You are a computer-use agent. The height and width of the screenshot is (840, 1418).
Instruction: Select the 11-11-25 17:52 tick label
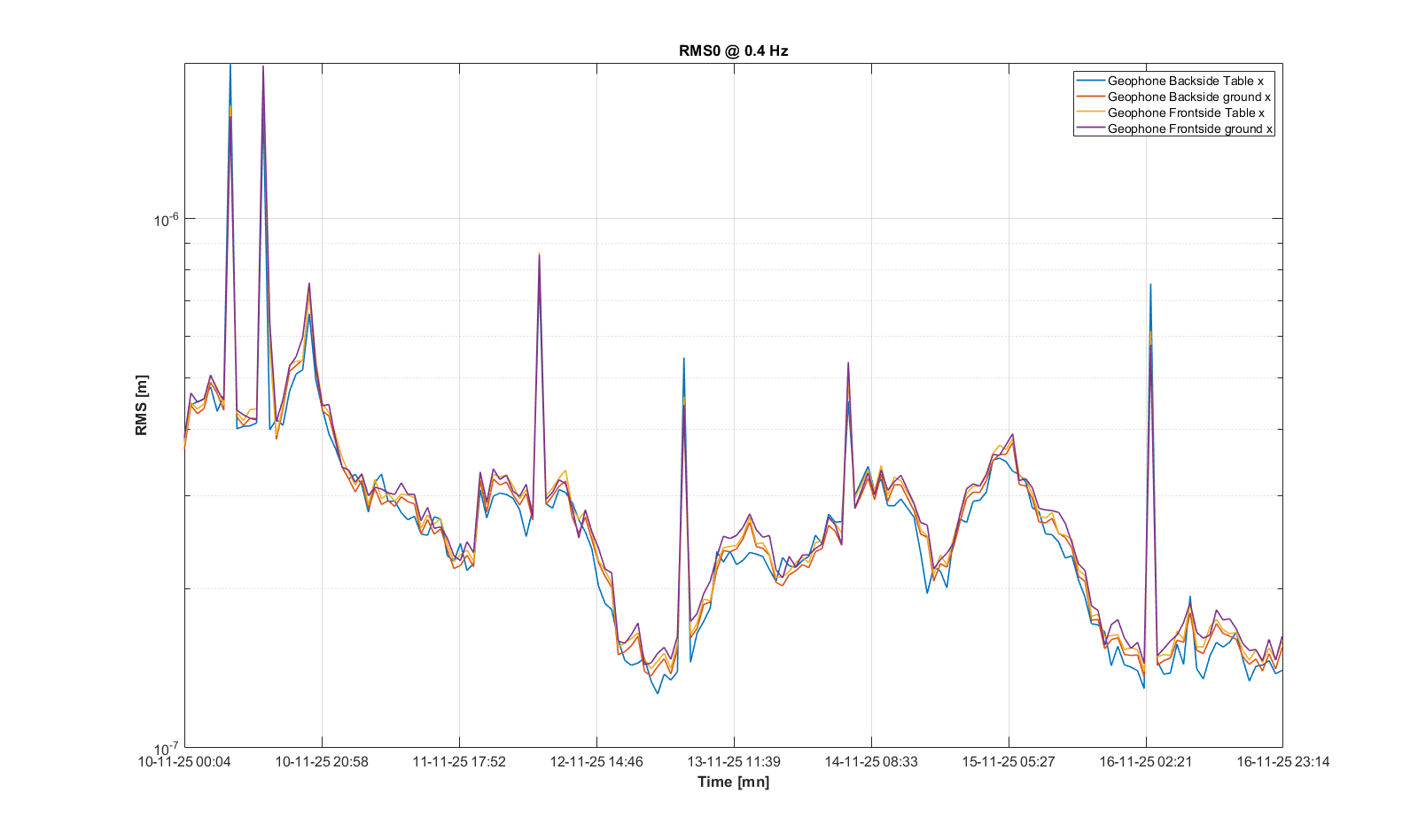tap(459, 761)
